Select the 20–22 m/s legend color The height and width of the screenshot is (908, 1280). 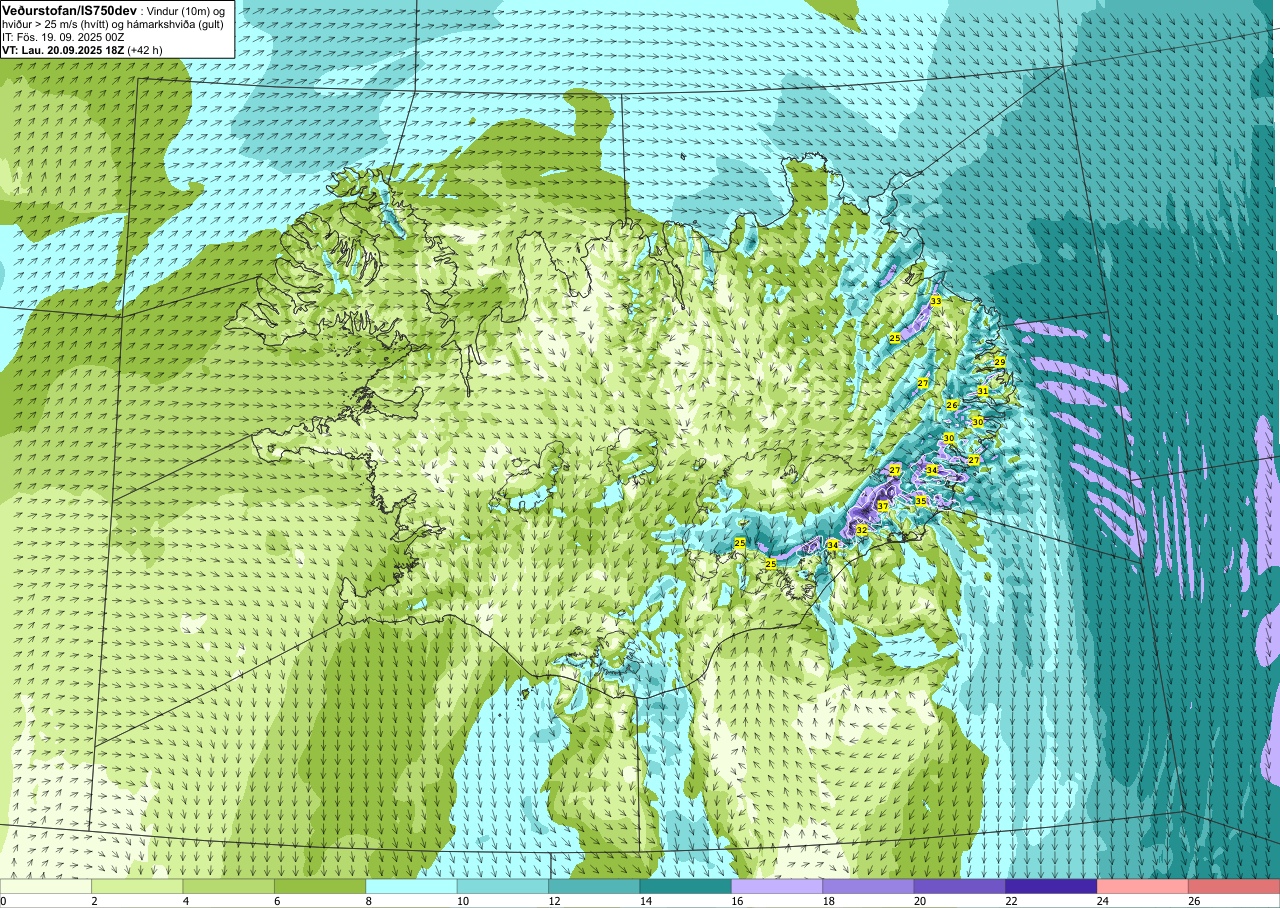[x=960, y=886]
